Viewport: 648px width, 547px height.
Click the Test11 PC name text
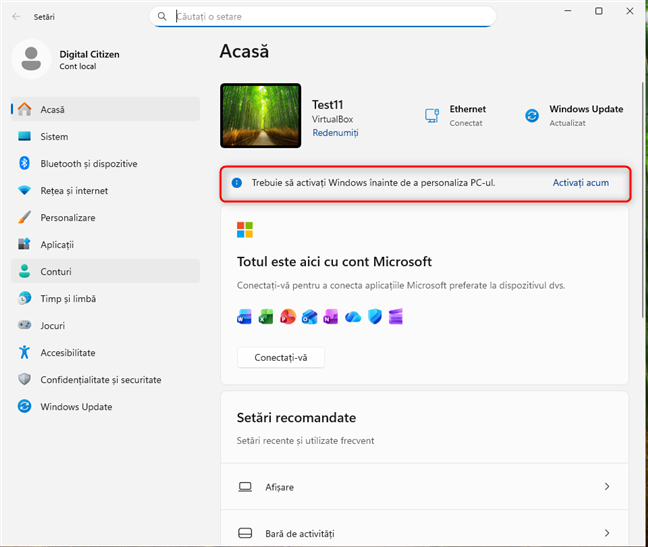coord(327,105)
